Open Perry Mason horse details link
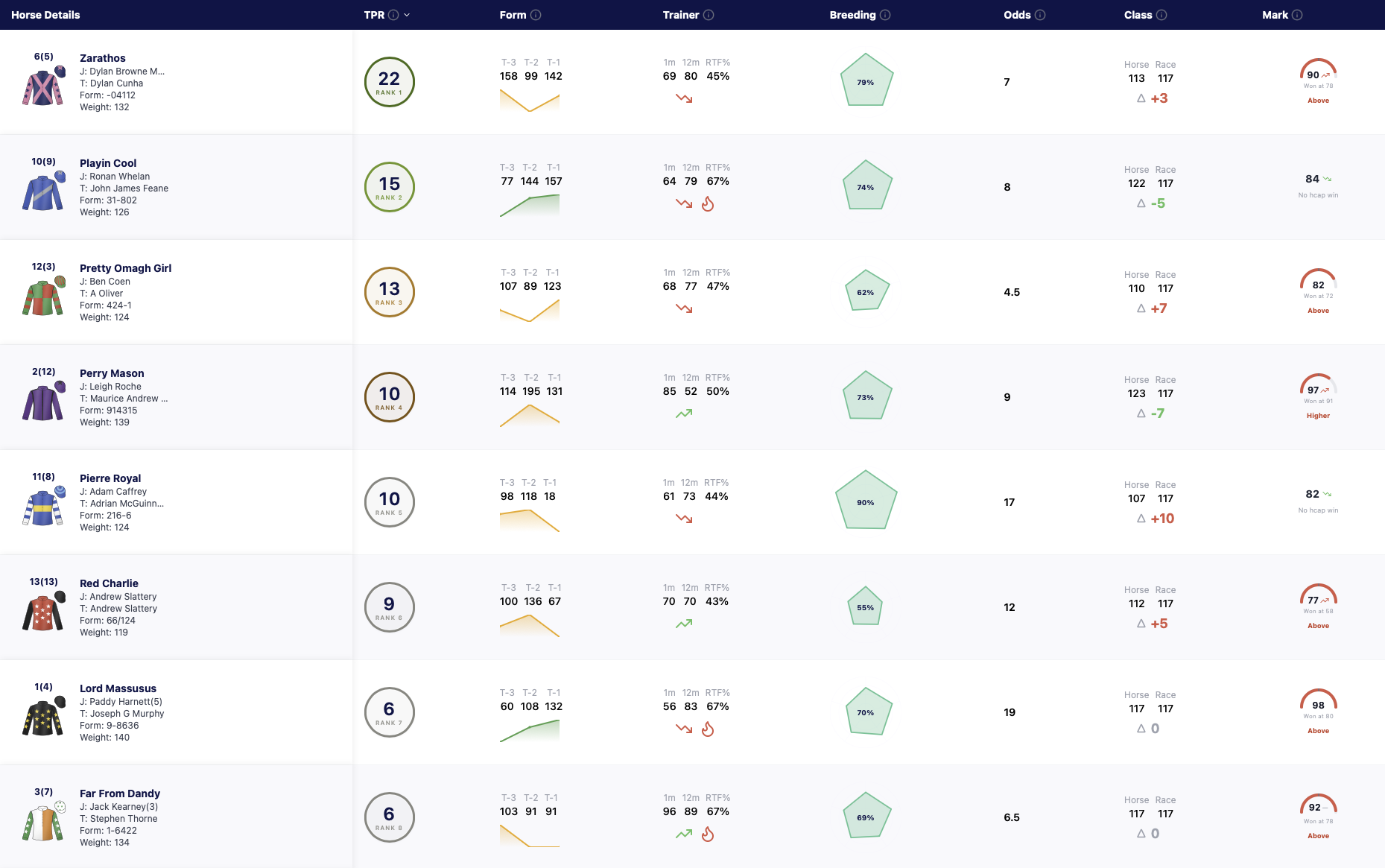The height and width of the screenshot is (868, 1385). pyautogui.click(x=112, y=373)
